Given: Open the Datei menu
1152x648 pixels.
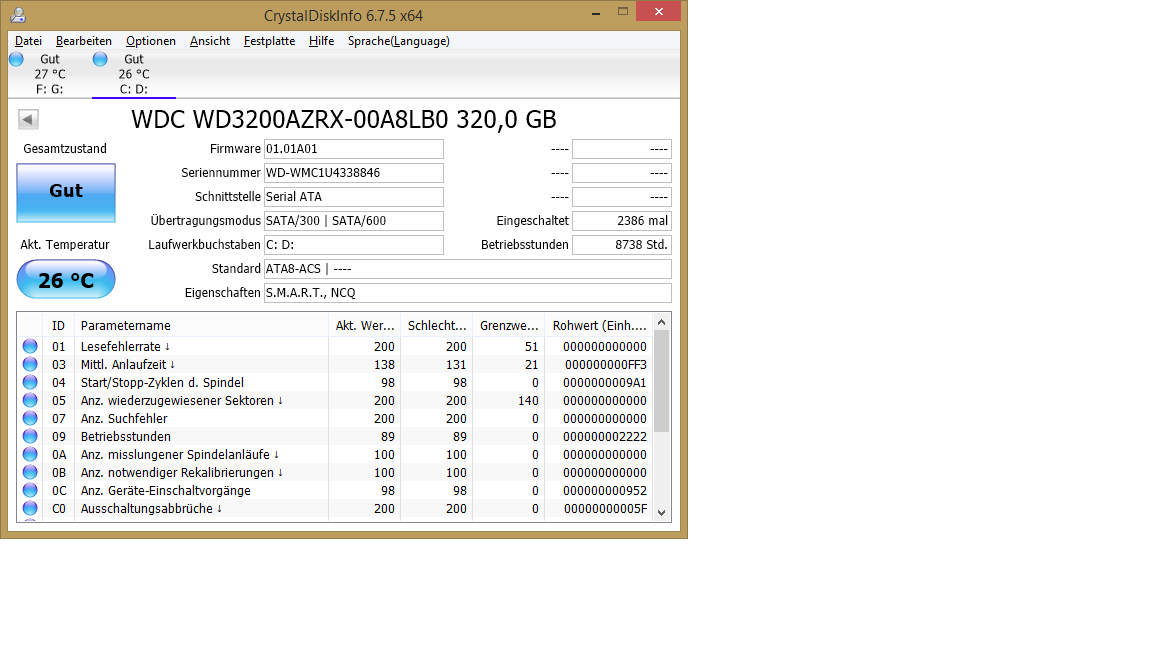Looking at the screenshot, I should pos(29,41).
